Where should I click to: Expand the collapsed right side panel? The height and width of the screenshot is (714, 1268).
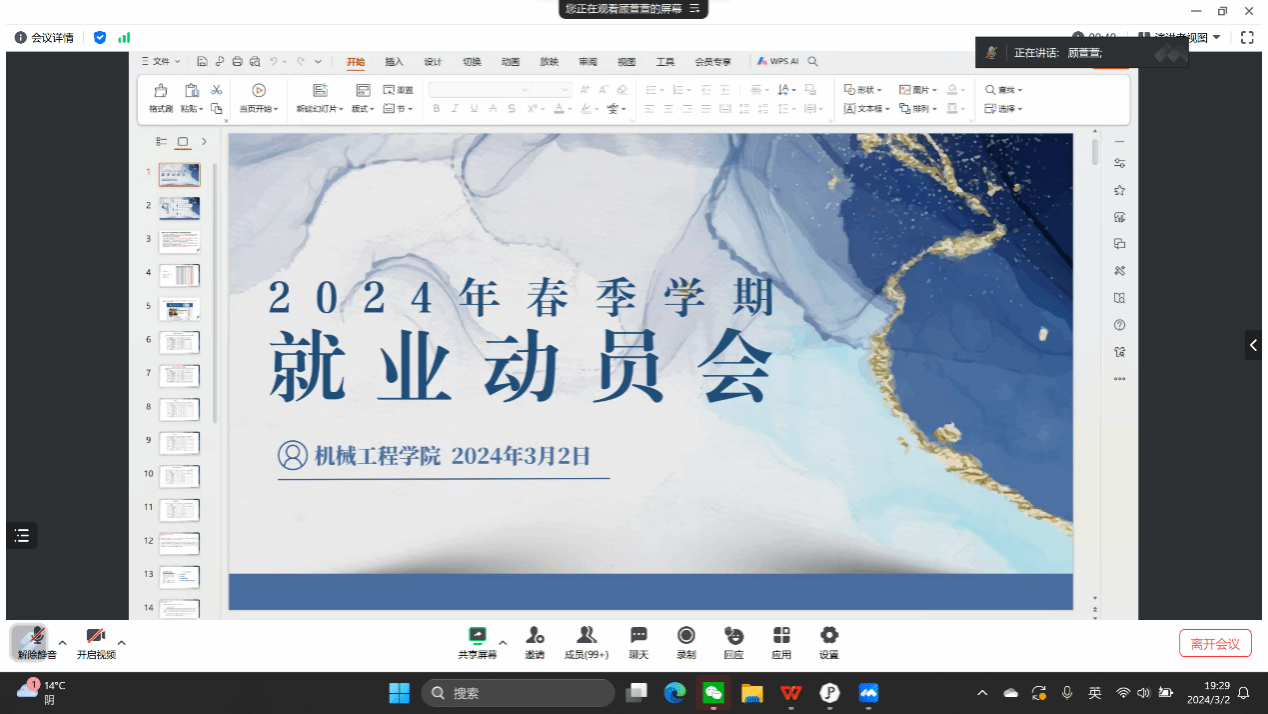click(1254, 345)
